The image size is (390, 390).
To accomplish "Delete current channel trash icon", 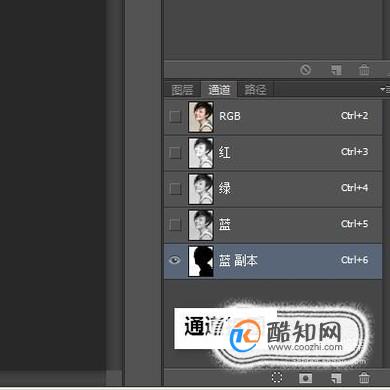I will click(364, 378).
